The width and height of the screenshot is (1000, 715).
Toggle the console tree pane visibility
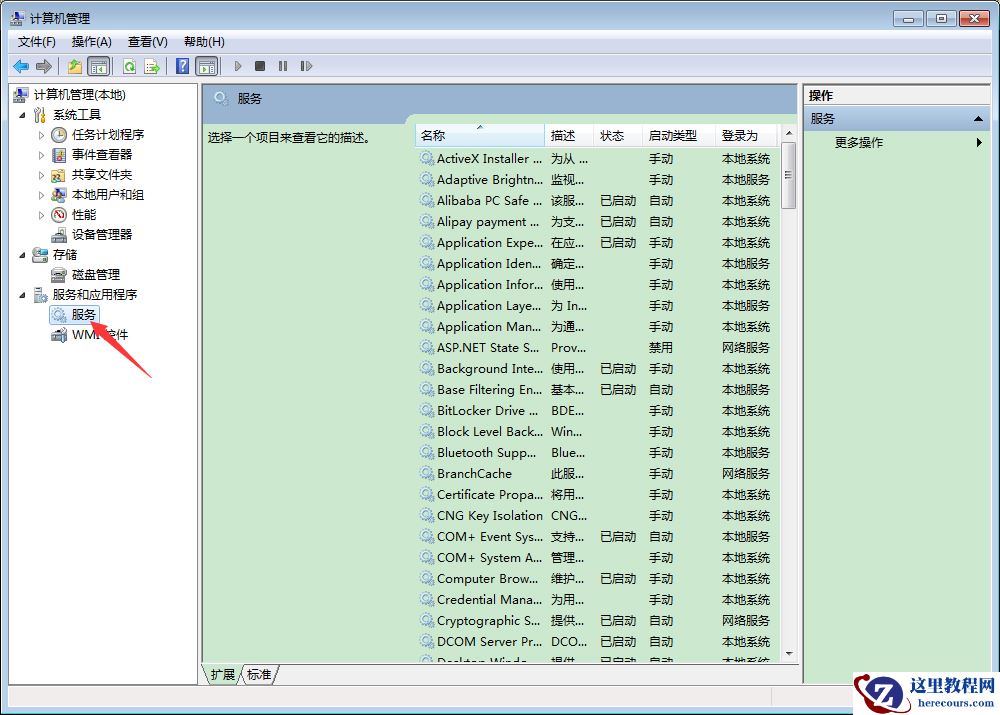click(100, 65)
